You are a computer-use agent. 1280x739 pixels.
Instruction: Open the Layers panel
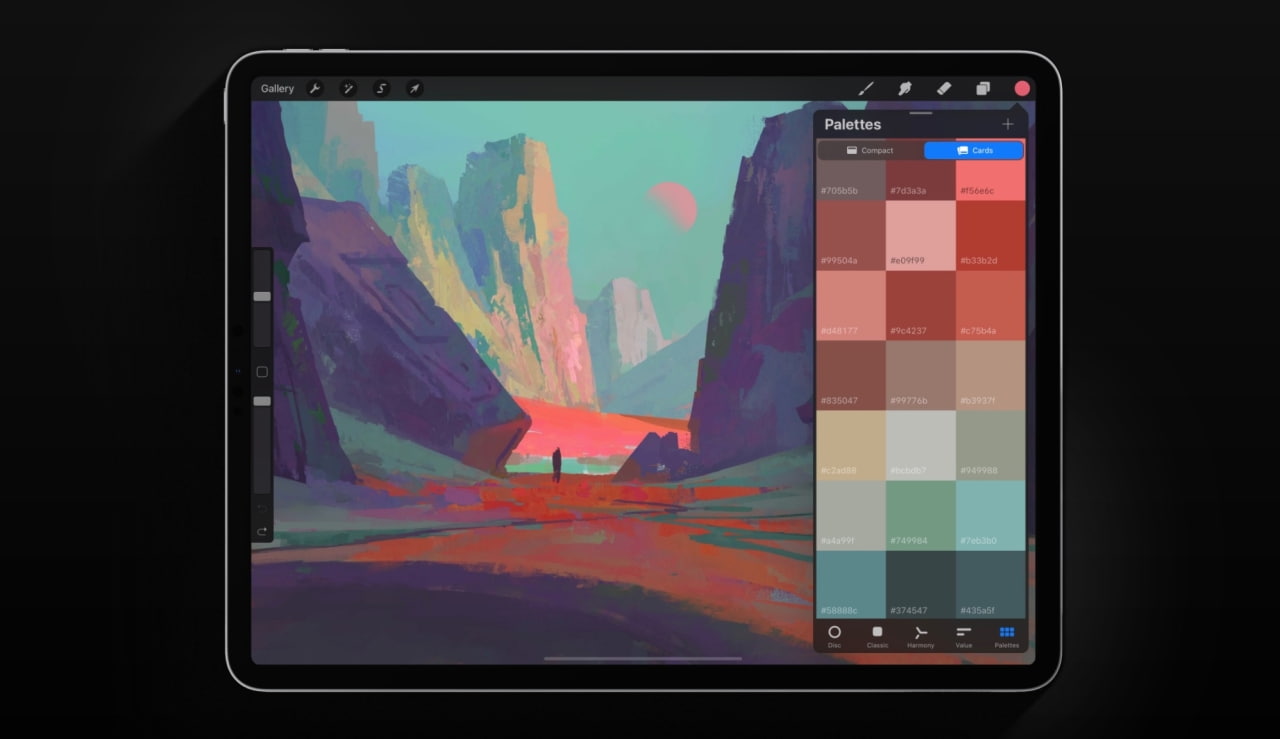(x=982, y=88)
